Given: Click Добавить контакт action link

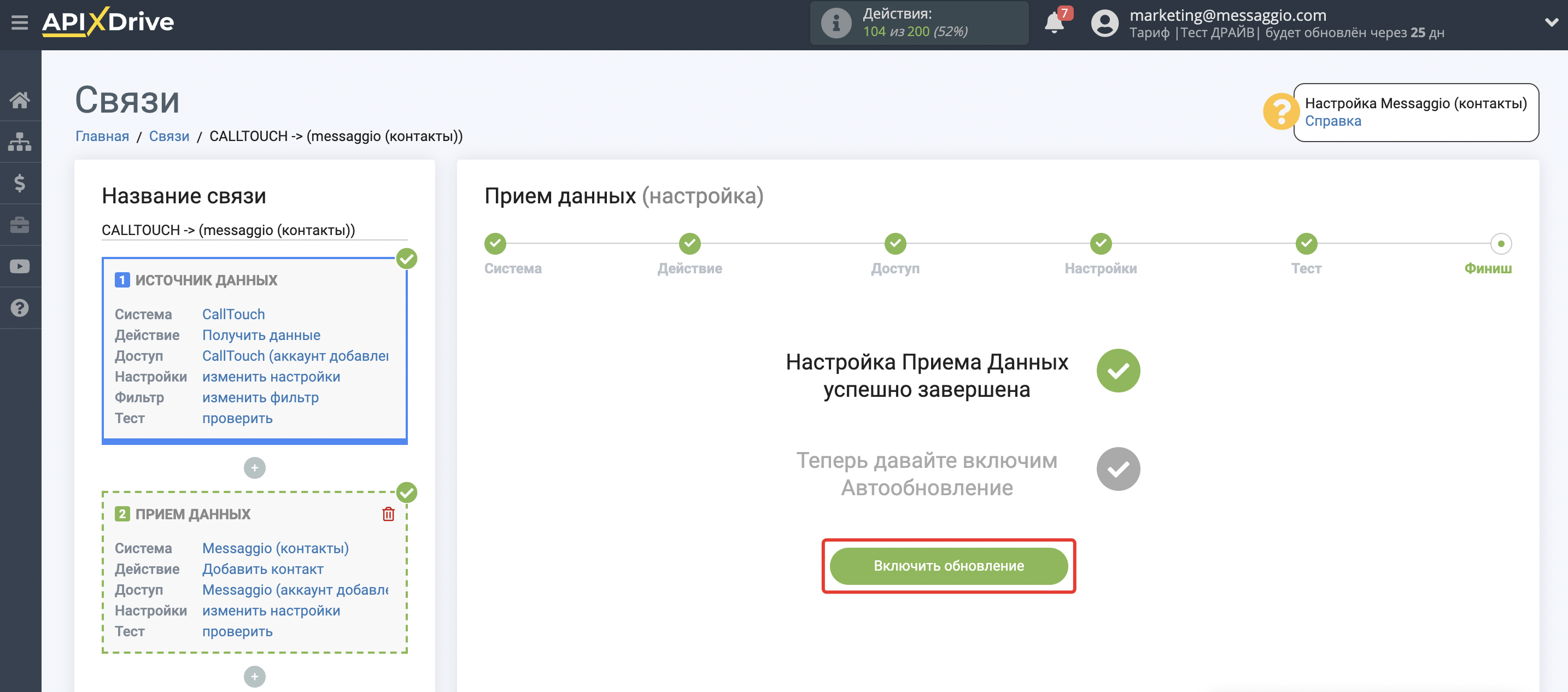Looking at the screenshot, I should click(262, 568).
